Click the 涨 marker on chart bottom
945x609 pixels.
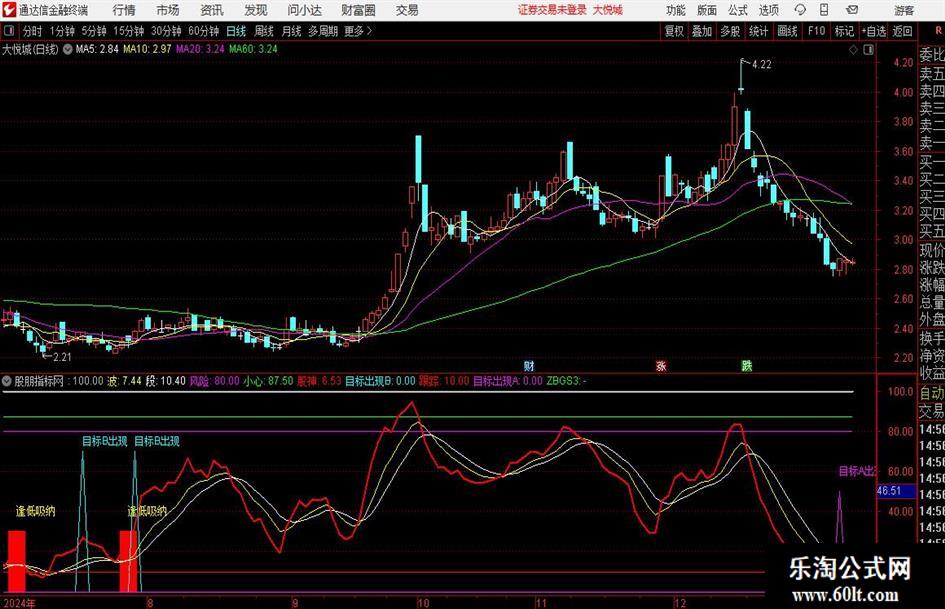click(661, 365)
